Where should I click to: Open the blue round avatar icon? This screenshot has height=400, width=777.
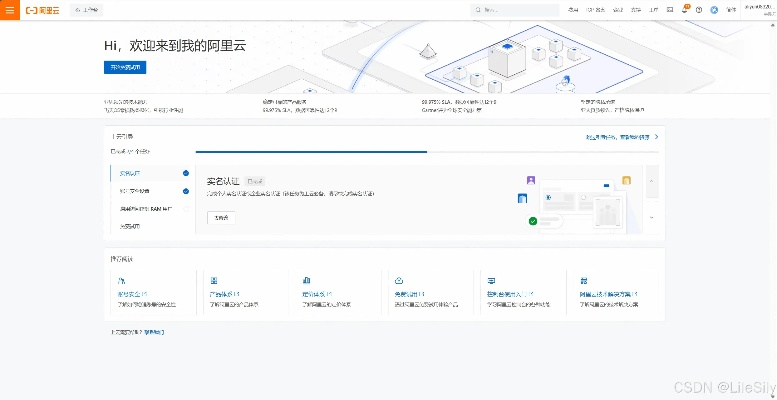click(714, 10)
